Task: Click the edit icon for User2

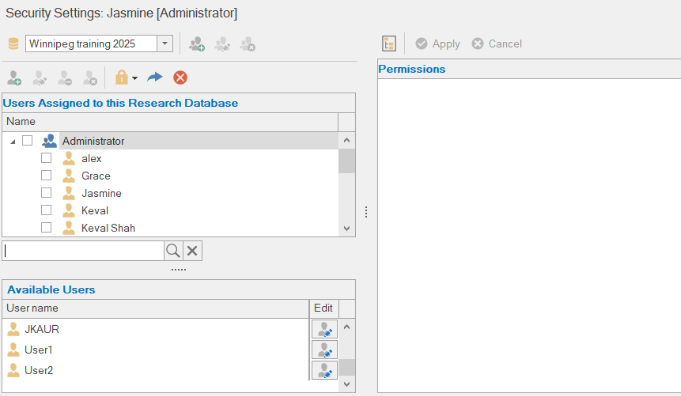Action: coord(324,370)
